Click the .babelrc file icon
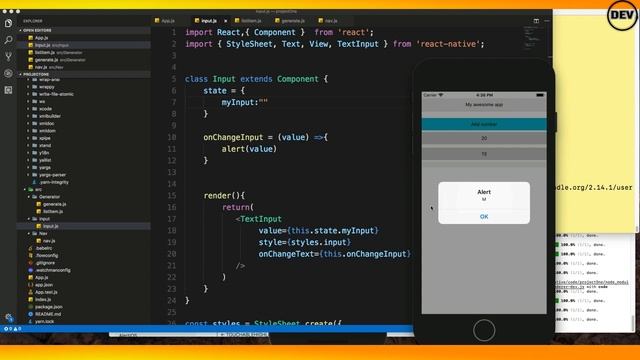The width and height of the screenshot is (640, 360). point(31,248)
